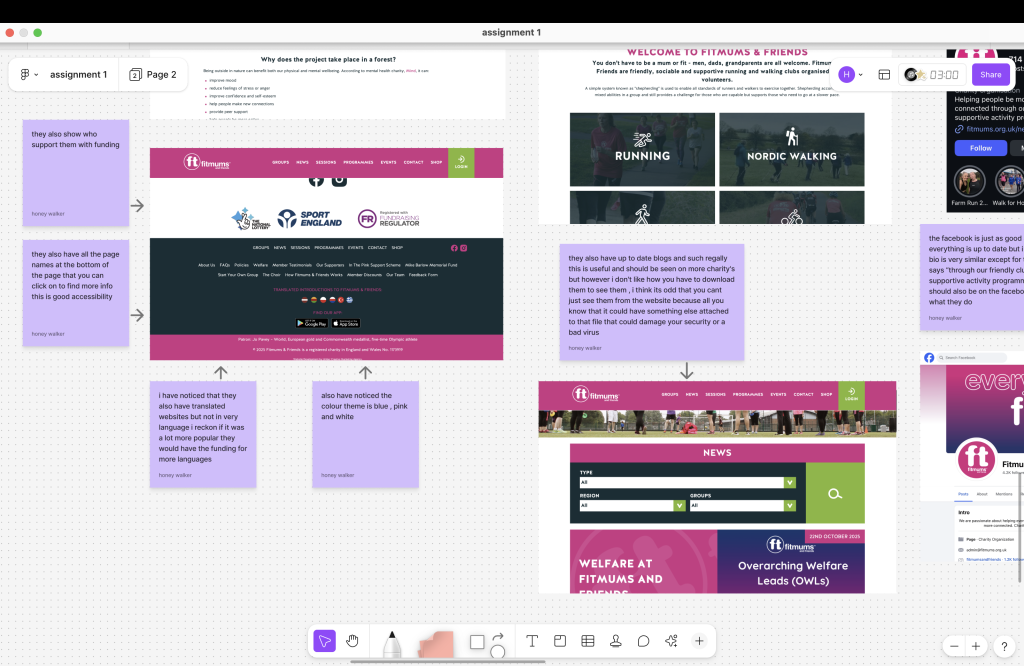Select the Move cursor tool

(x=324, y=641)
